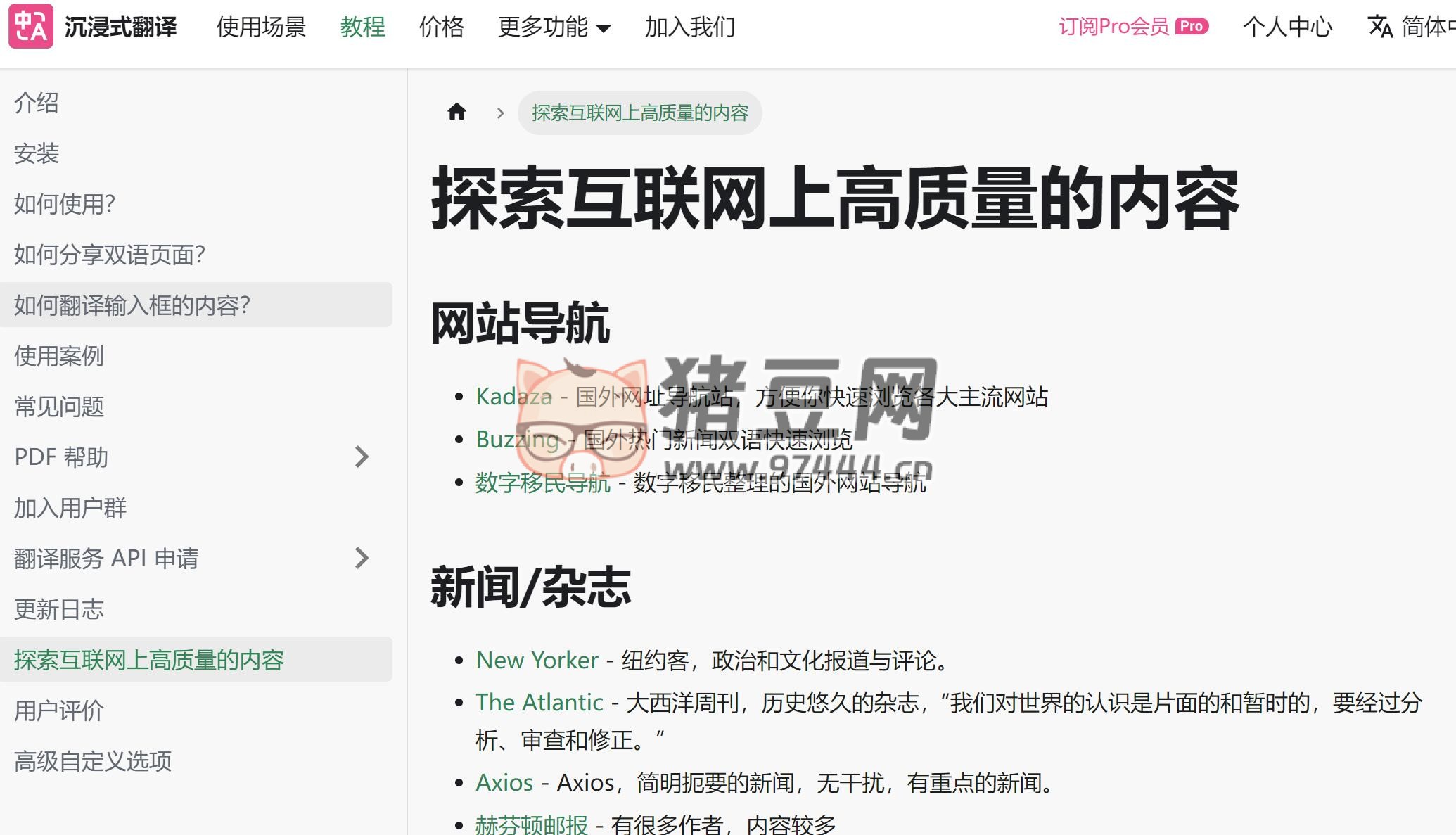Expand the 翻译服务 API 申请 chevron
Screen dimensions: 1456x835
(362, 558)
